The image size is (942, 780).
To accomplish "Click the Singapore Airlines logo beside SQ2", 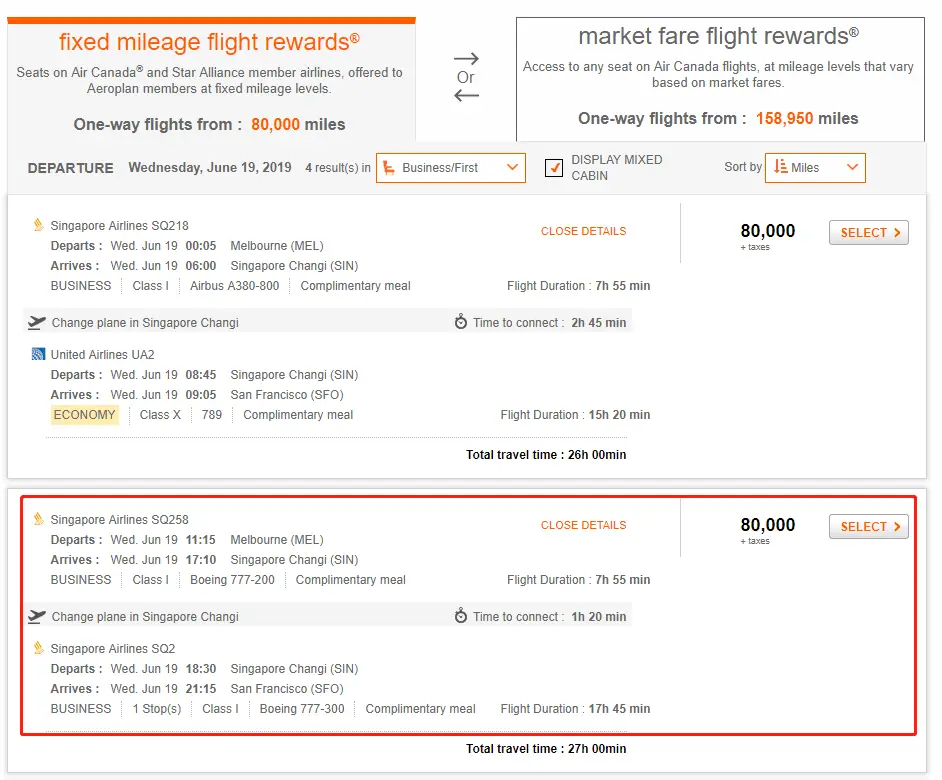I will (38, 648).
